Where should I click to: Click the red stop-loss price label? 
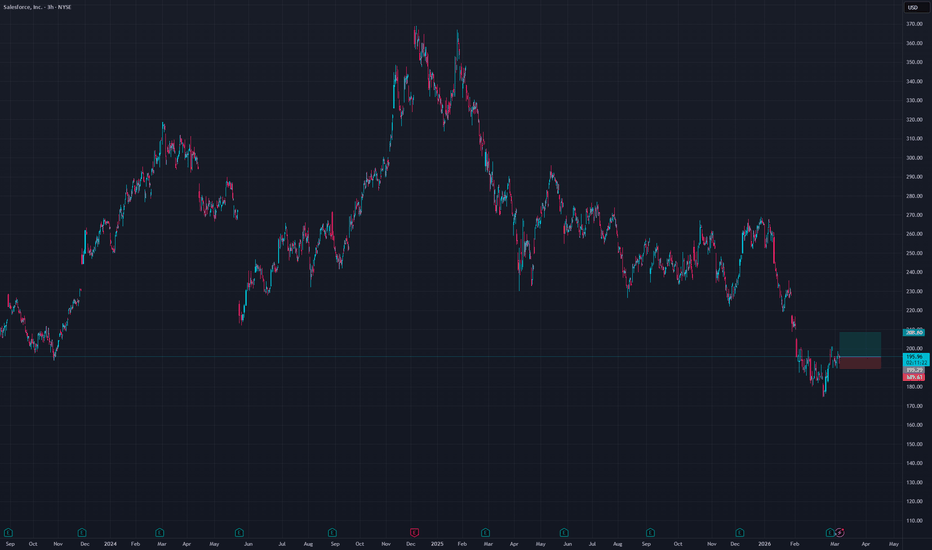(914, 377)
